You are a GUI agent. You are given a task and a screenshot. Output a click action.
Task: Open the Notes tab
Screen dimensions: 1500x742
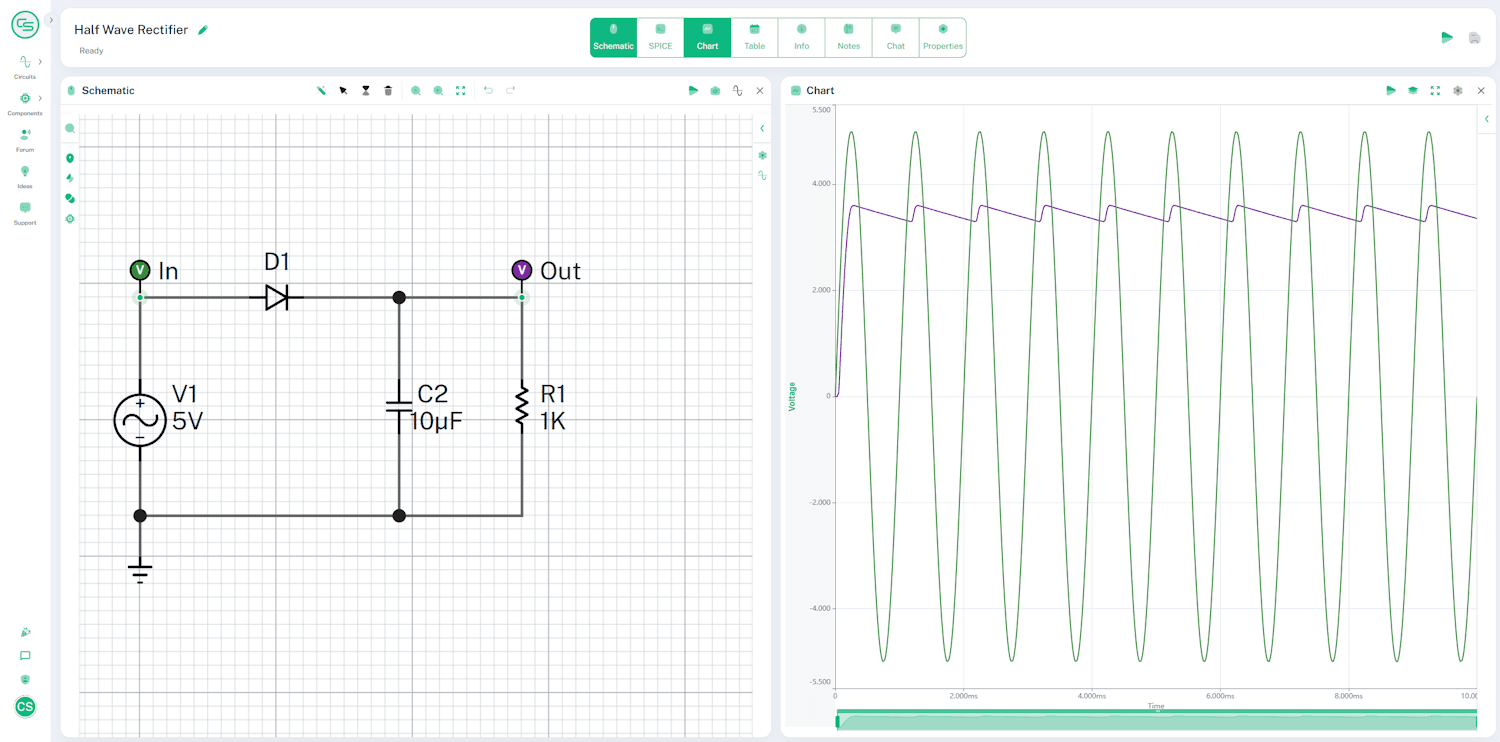click(848, 37)
